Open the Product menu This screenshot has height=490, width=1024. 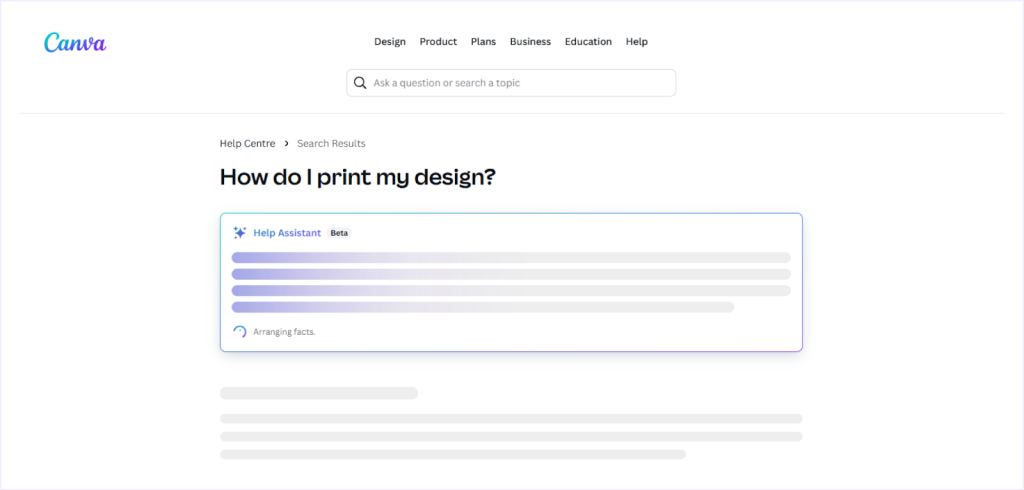click(438, 42)
